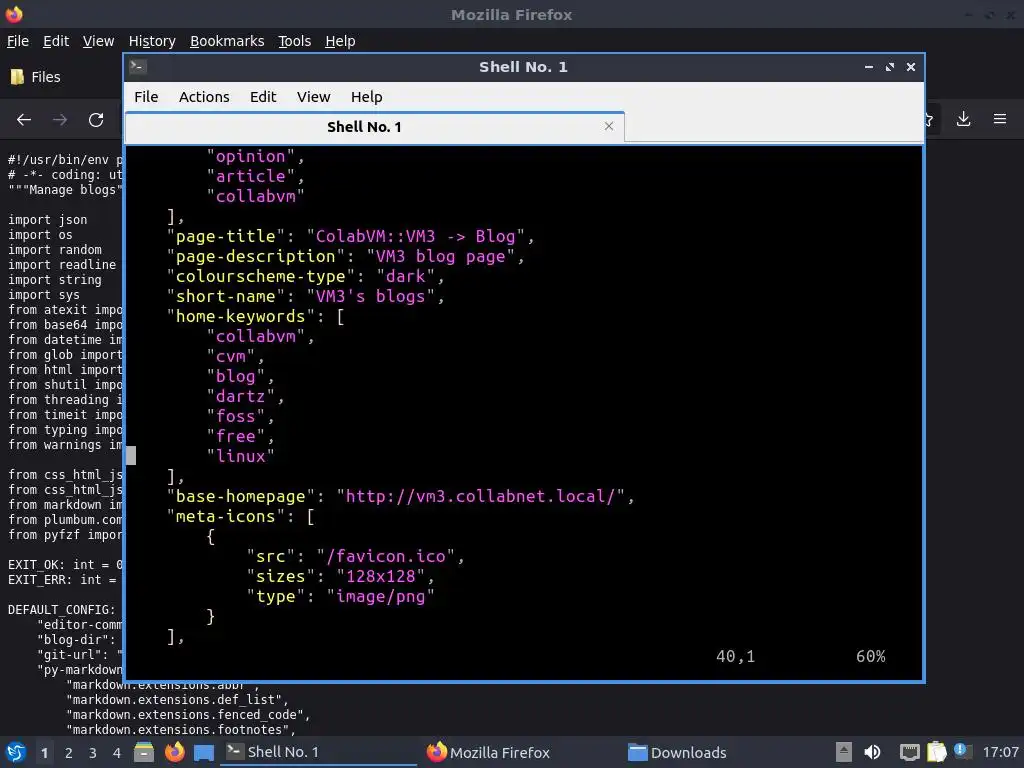Open Firefox's History menu
Screen dimensions: 1024x768
(152, 41)
